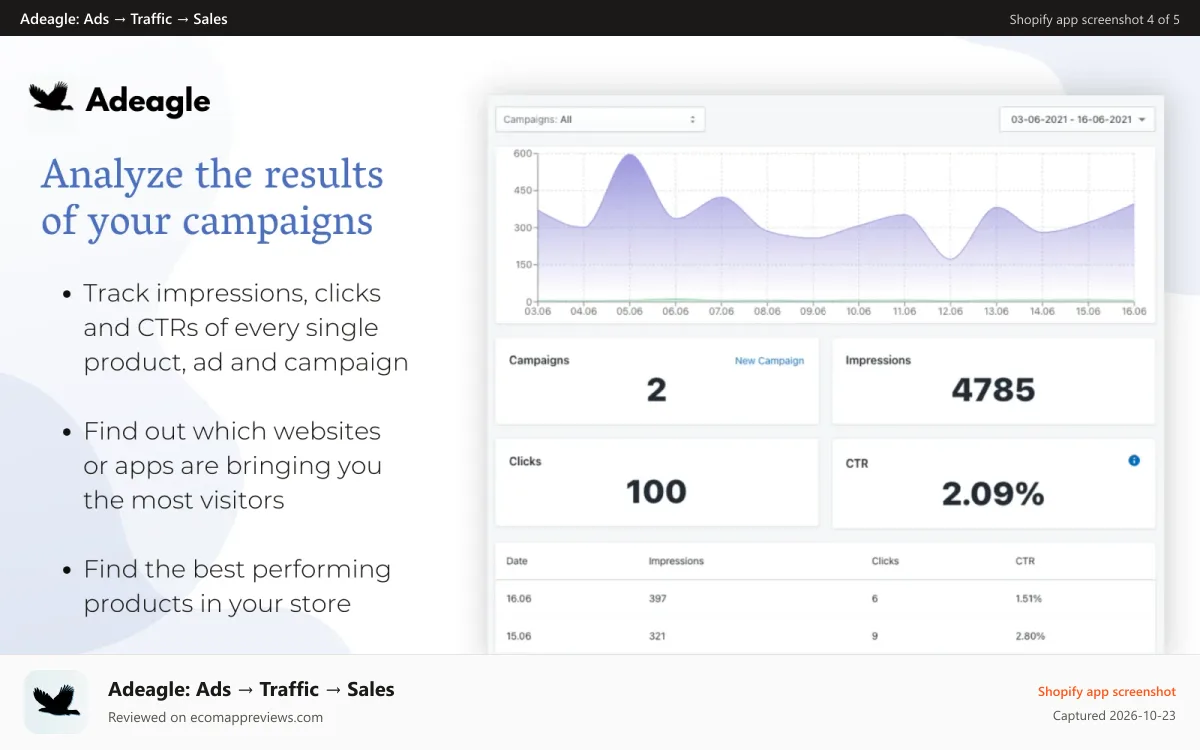
Task: Click the "Reviewed on ecomappreviews.com" text
Action: pyautogui.click(x=215, y=717)
